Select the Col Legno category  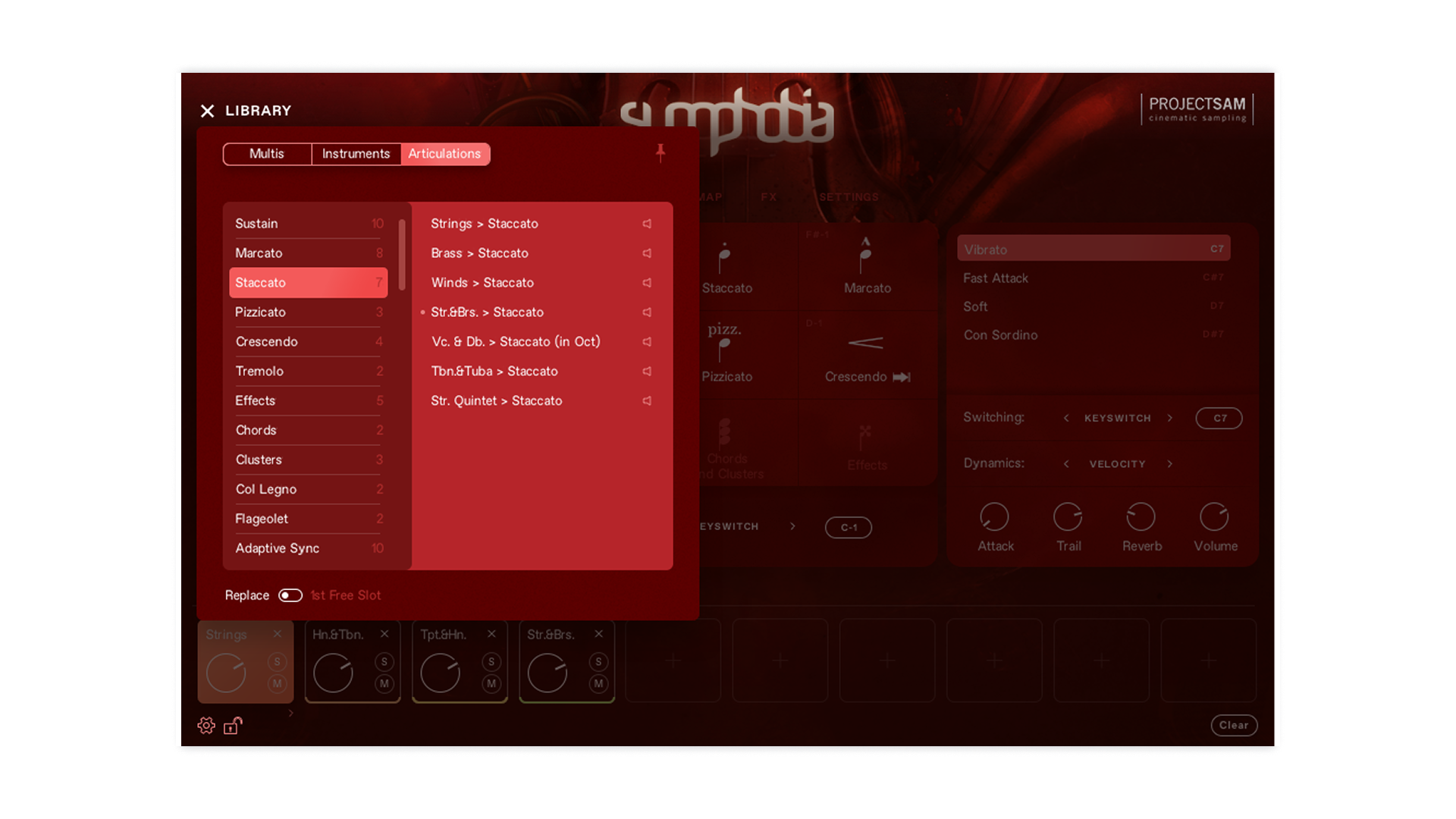pyautogui.click(x=308, y=490)
